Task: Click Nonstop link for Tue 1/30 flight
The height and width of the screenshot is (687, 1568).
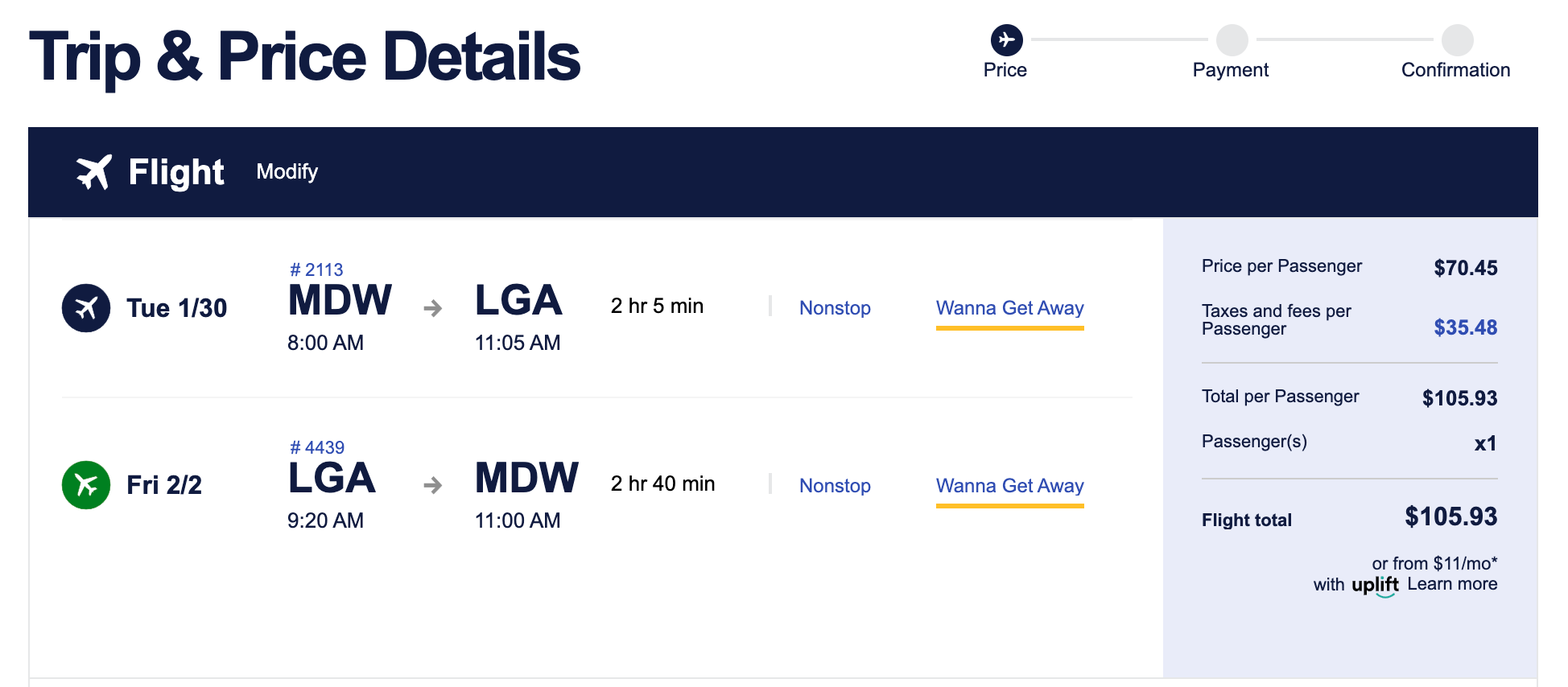Action: tap(835, 307)
